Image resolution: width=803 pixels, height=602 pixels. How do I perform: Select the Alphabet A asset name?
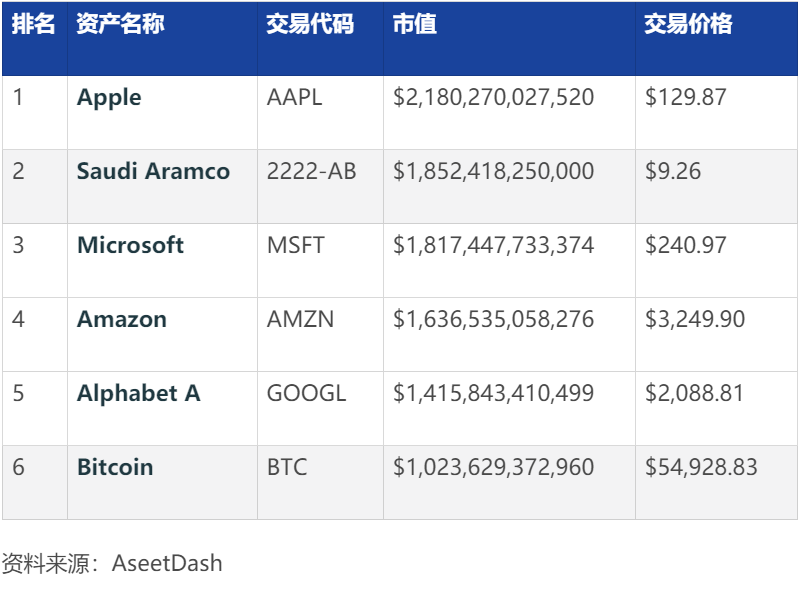tap(139, 394)
